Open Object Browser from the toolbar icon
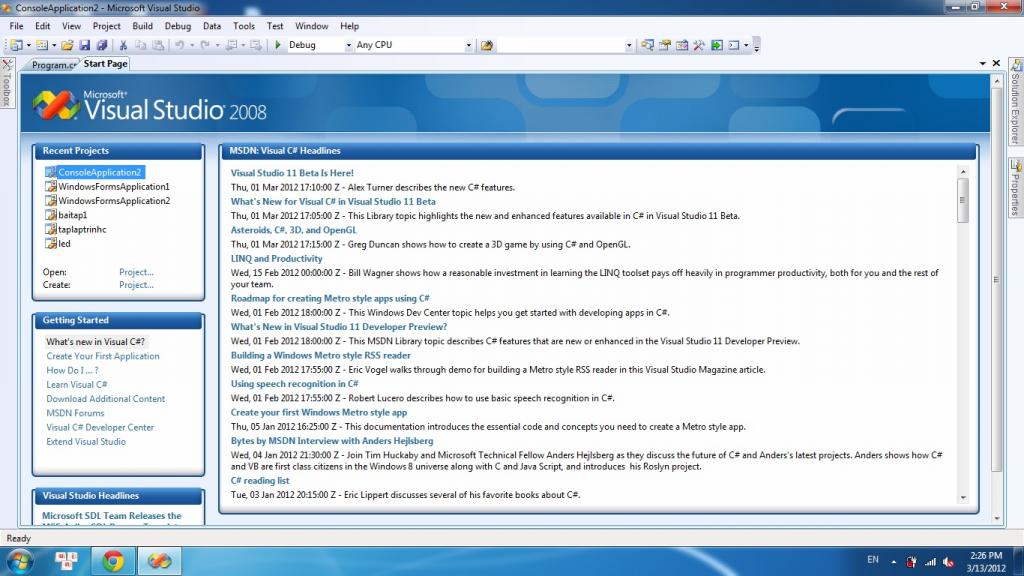Image resolution: width=1024 pixels, height=576 pixels. (x=682, y=45)
